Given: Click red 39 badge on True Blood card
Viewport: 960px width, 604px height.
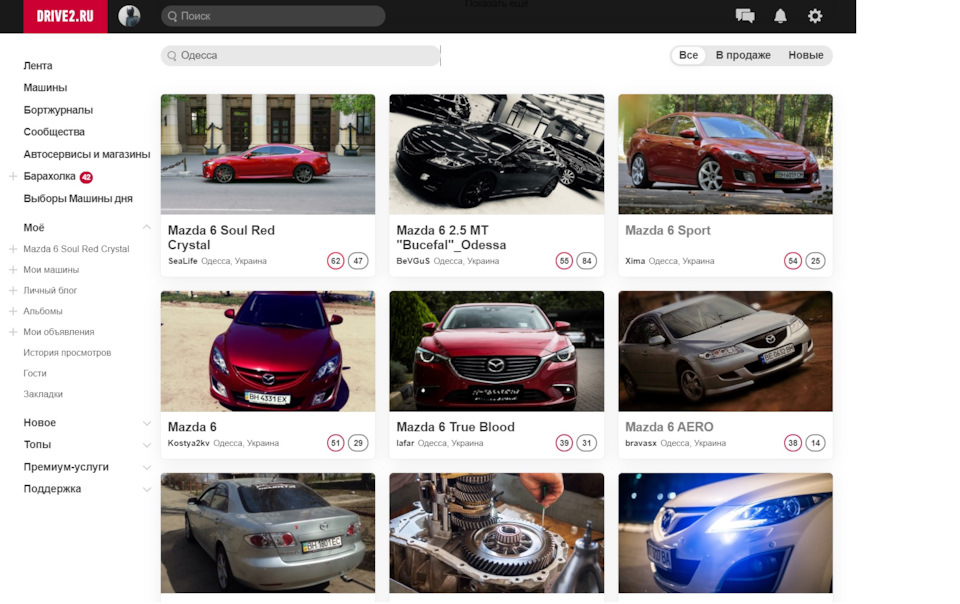Looking at the screenshot, I should 564,443.
